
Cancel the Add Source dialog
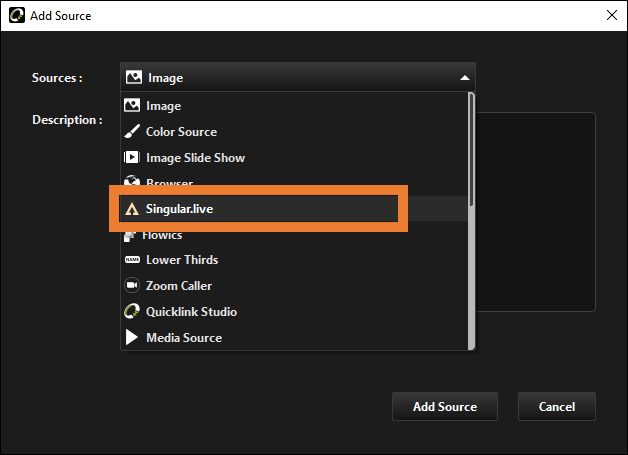click(557, 407)
